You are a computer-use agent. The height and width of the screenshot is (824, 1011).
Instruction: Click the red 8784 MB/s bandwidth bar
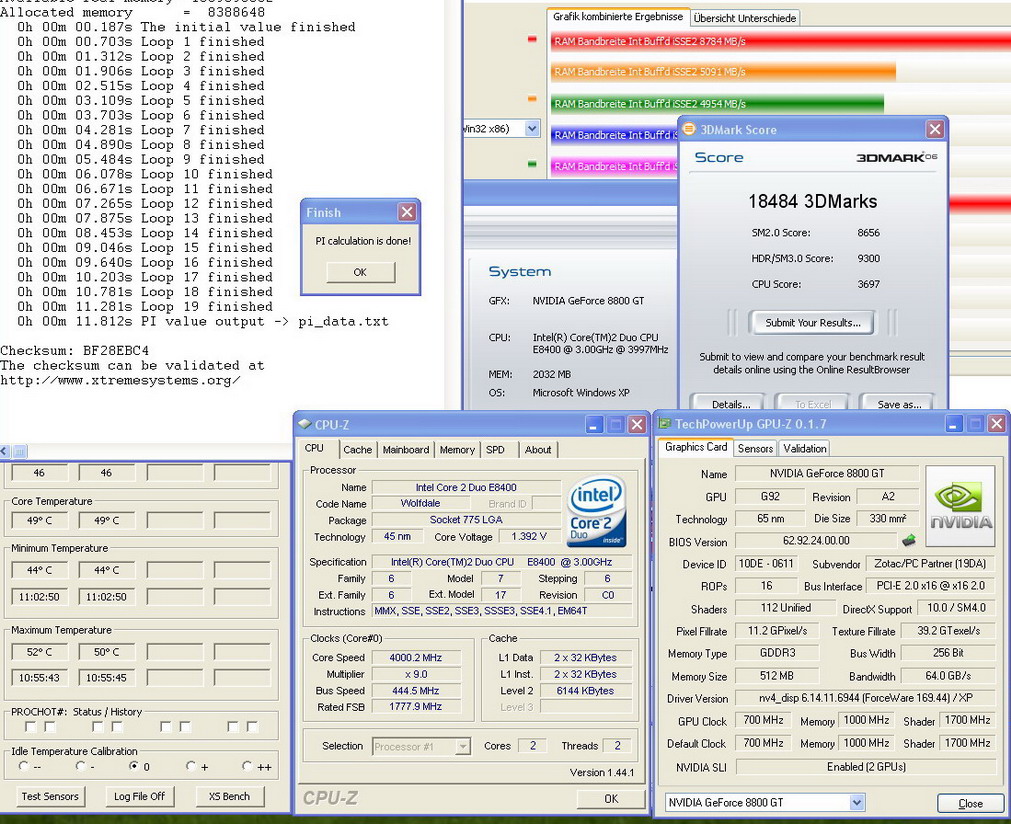pyautogui.click(x=780, y=41)
